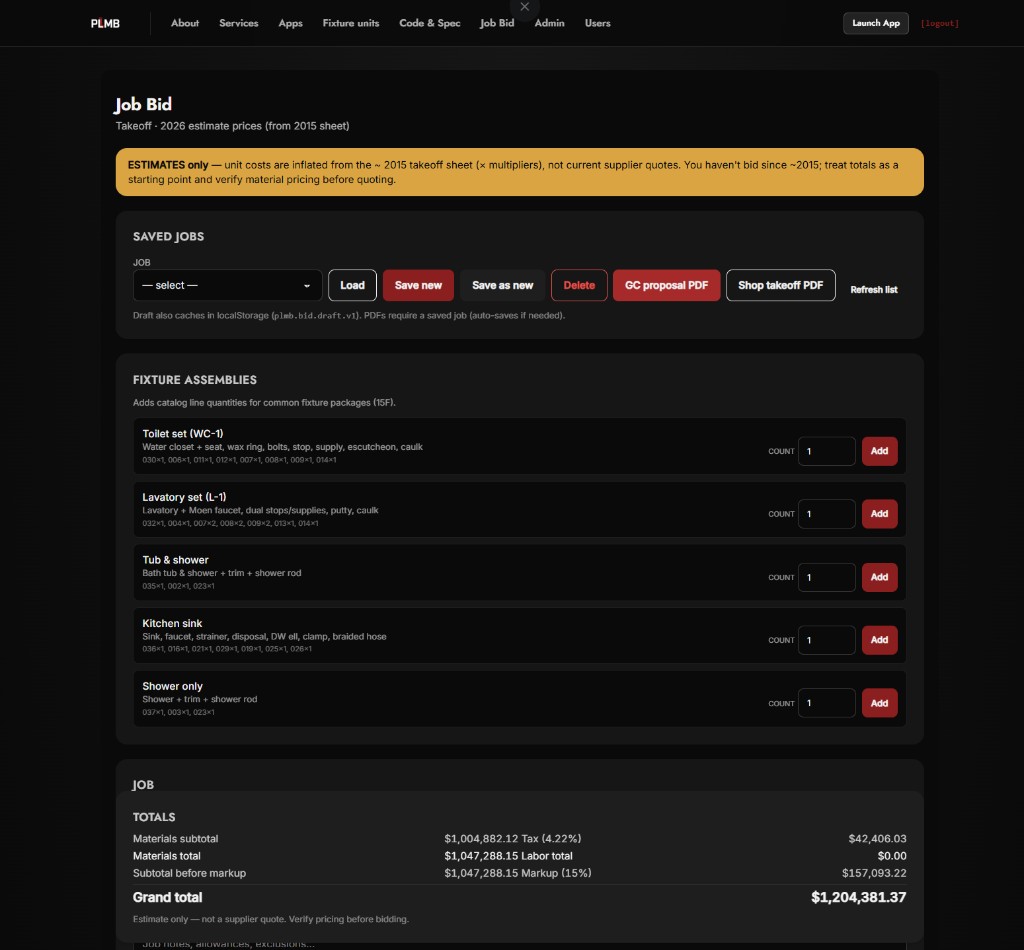This screenshot has height=950, width=1024.
Task: Click the red Save new button
Action: [418, 285]
